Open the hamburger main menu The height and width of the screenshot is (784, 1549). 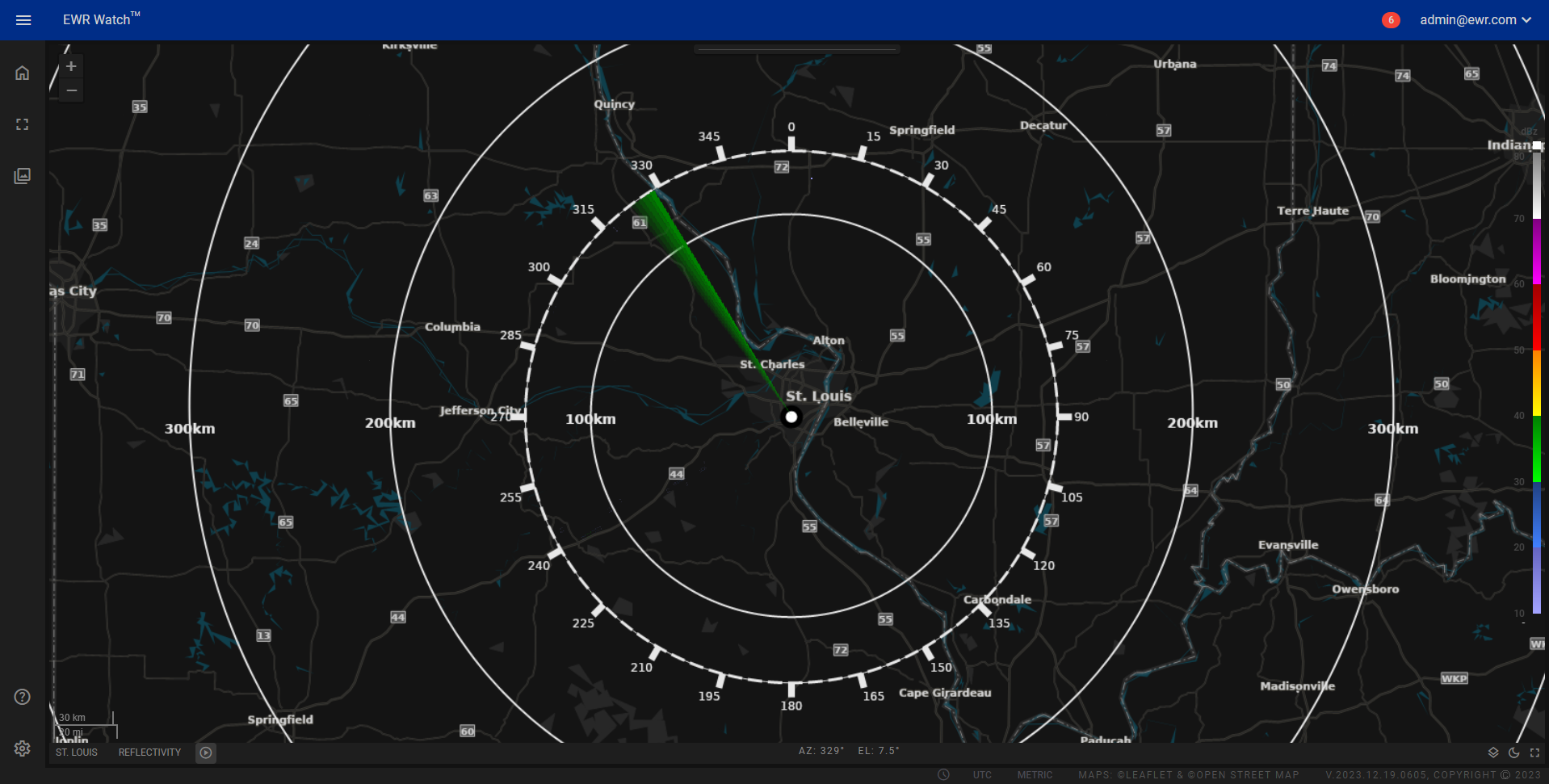(23, 20)
